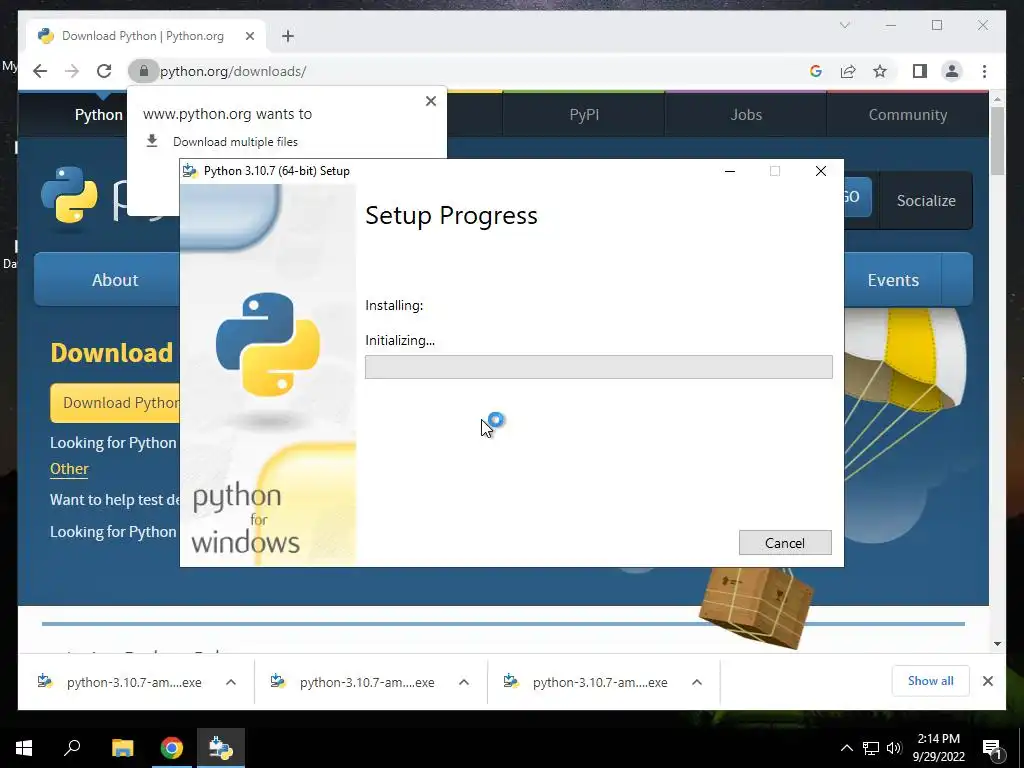Reload the python.org page
1024x768 pixels.
[x=104, y=71]
